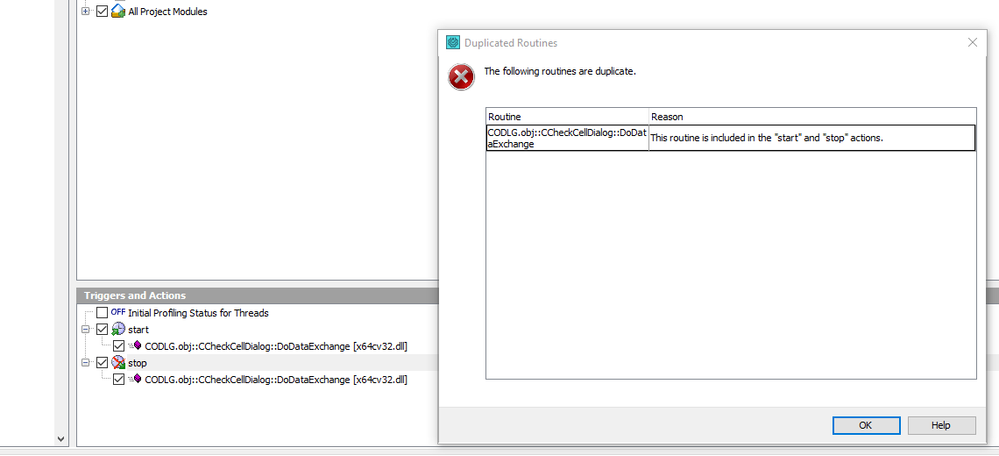The height and width of the screenshot is (456, 999).
Task: Close the Duplicated Routines dialog
Action: [x=972, y=43]
